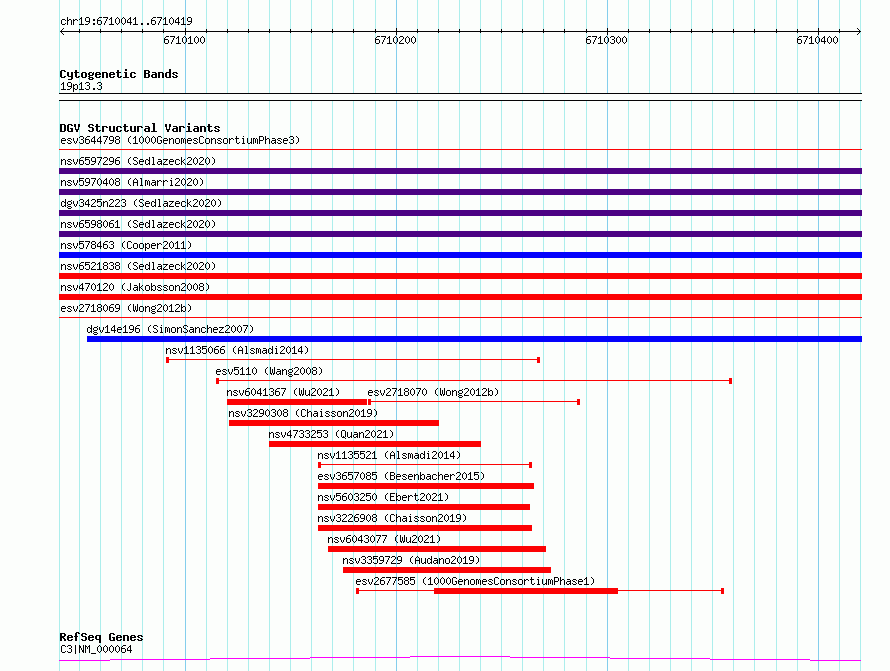Open the nsv5970408 Almarri2020 label
Screen dimensions: 890x671
point(132,182)
